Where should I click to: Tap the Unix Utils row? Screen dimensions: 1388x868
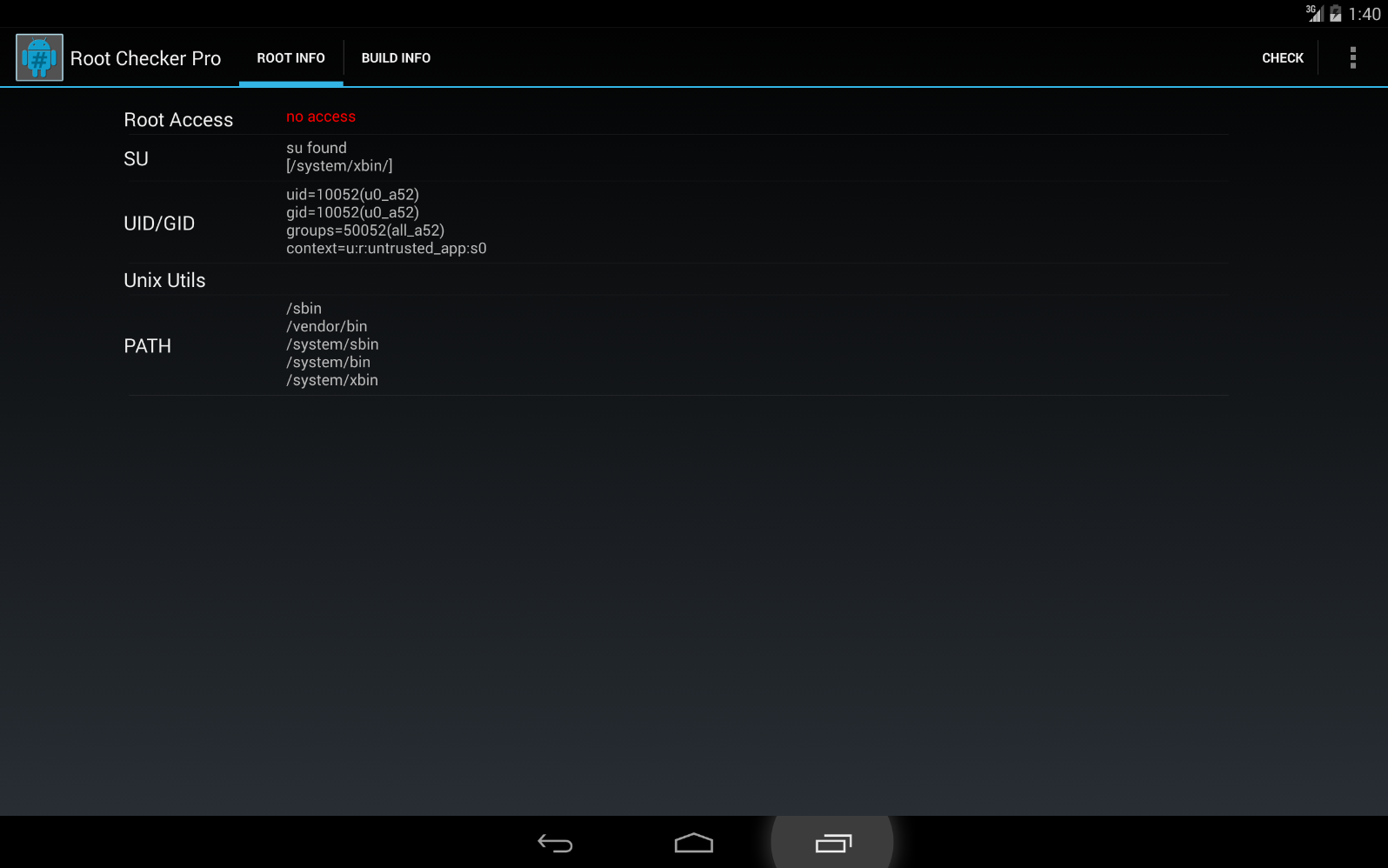677,280
